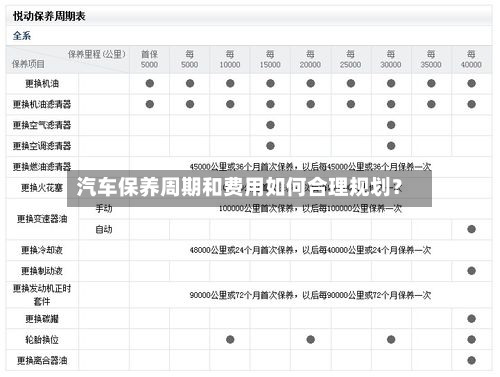Screen dimensions: 500x377
Task: Click the 更换离合器油 row label
Action: [42, 361]
